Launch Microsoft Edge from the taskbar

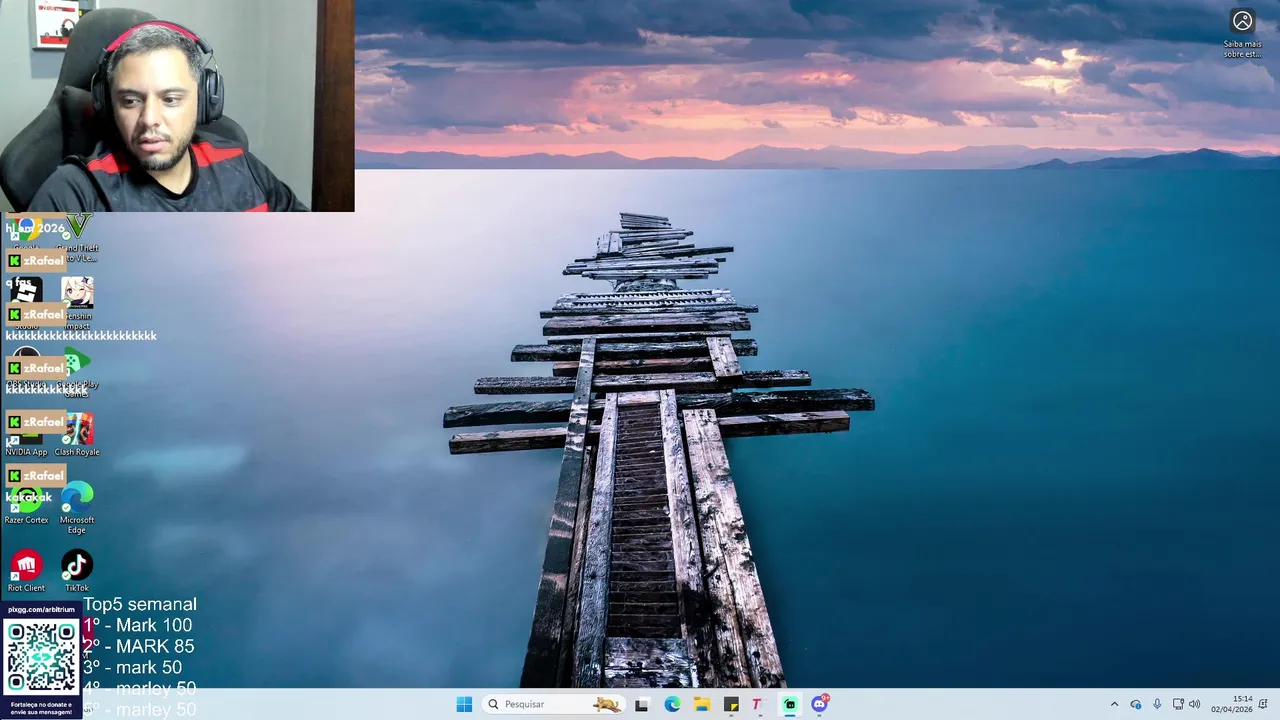[x=672, y=704]
